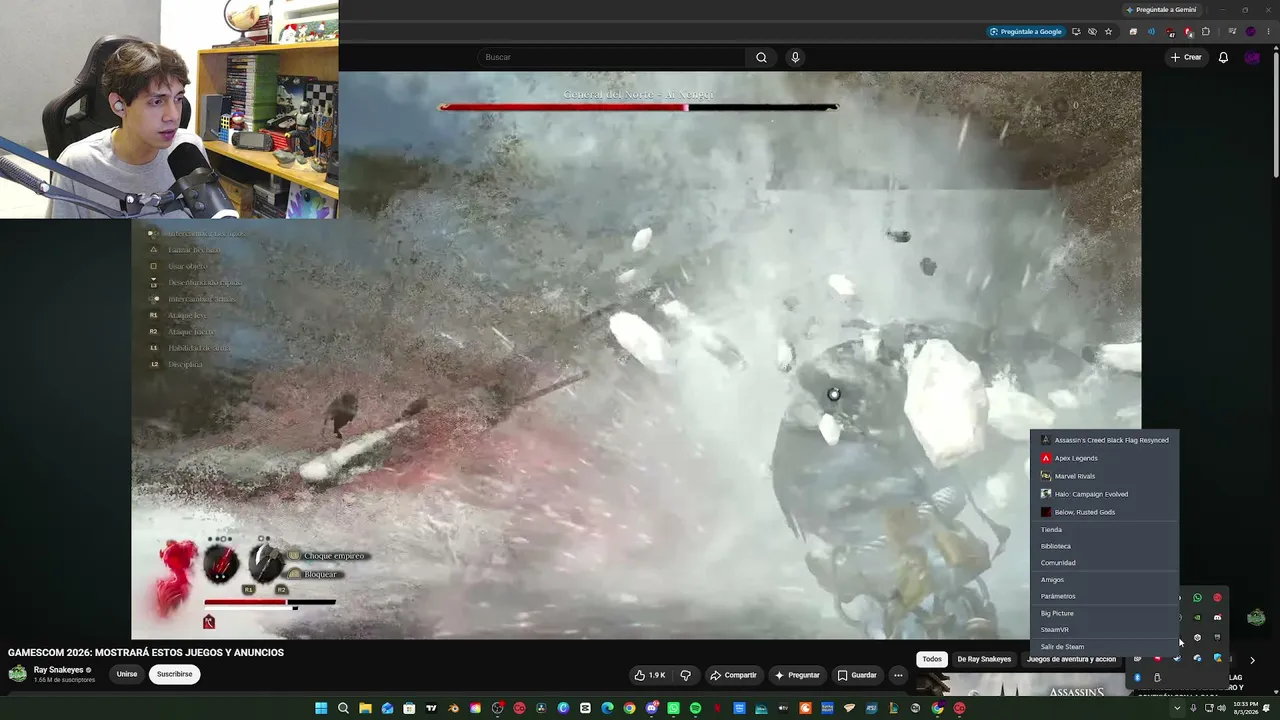Image resolution: width=1280 pixels, height=720 pixels.
Task: Launch Apex Legends from Steam menu
Action: click(1104, 458)
